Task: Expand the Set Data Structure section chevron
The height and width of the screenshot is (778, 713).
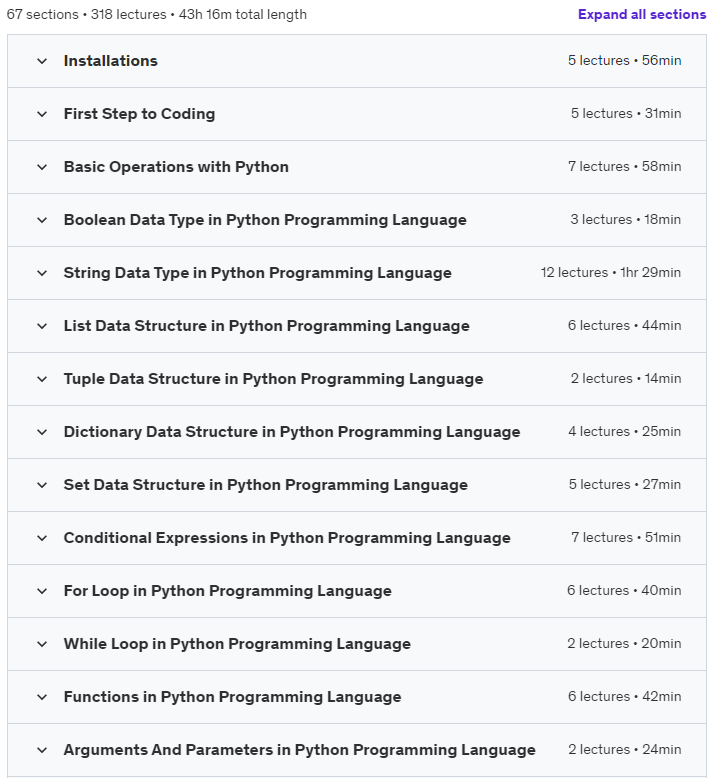Action: (42, 485)
